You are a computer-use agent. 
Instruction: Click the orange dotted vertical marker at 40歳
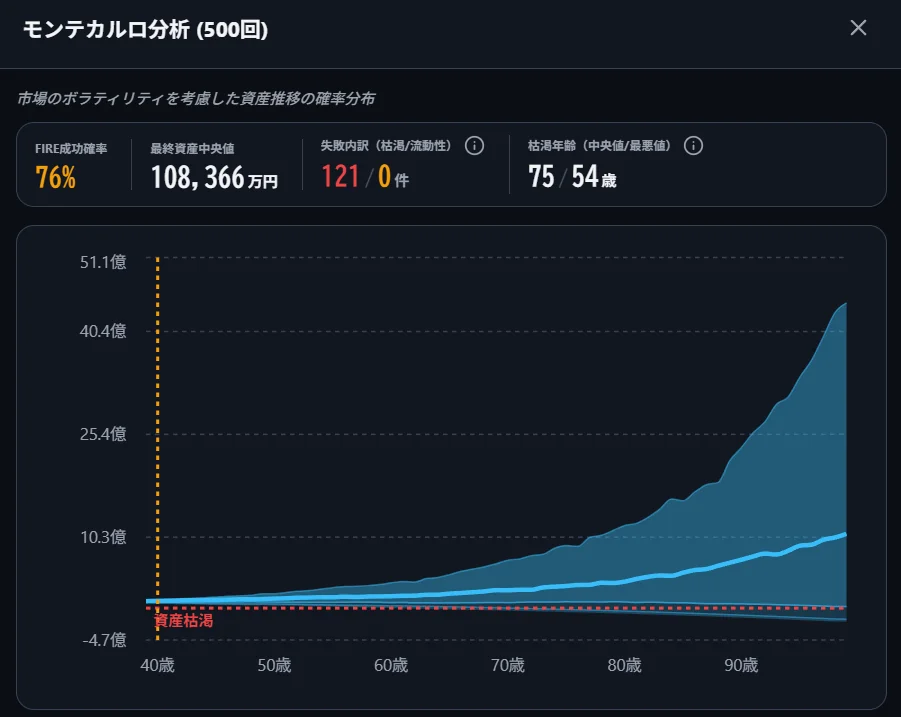tap(157, 448)
